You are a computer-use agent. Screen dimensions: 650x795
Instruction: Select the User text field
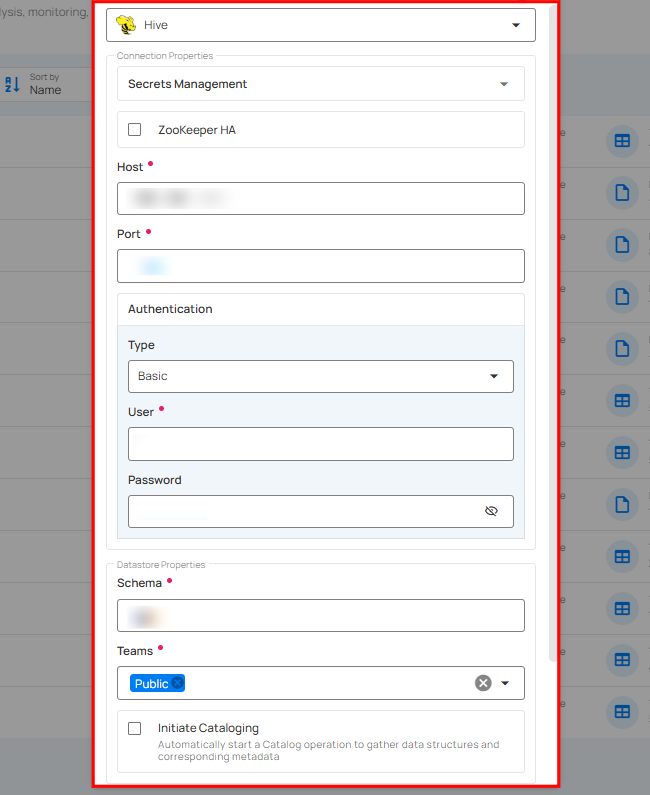tap(320, 444)
